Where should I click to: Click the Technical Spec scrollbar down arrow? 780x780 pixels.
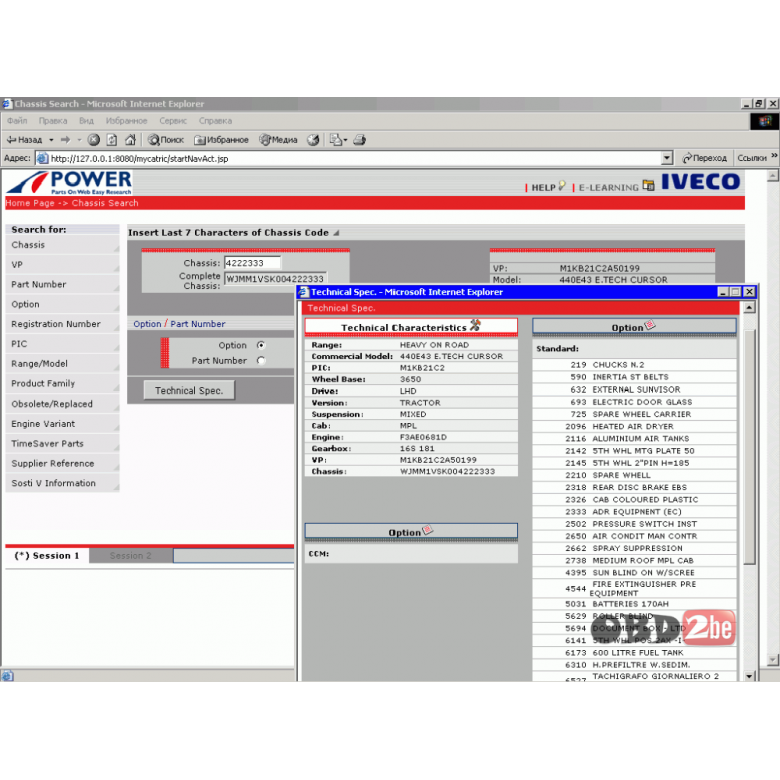pyautogui.click(x=749, y=676)
